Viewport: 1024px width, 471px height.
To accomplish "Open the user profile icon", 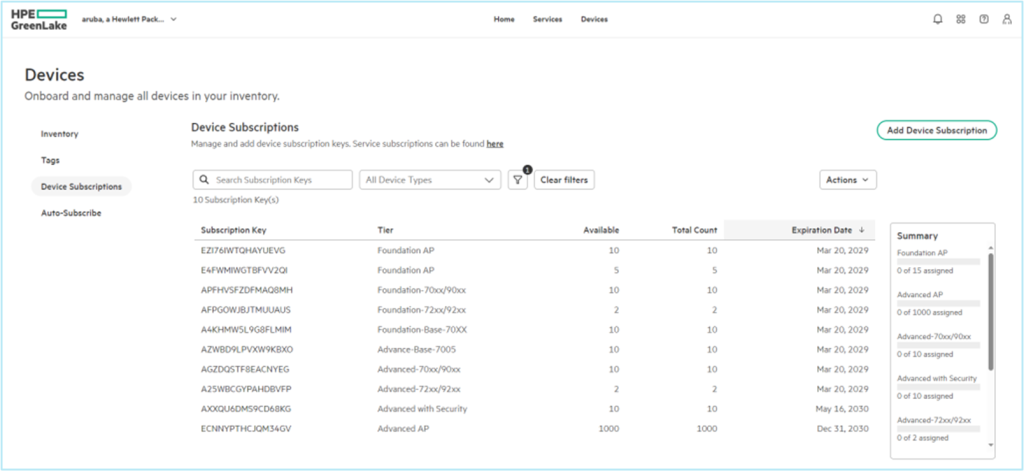I will click(1006, 19).
